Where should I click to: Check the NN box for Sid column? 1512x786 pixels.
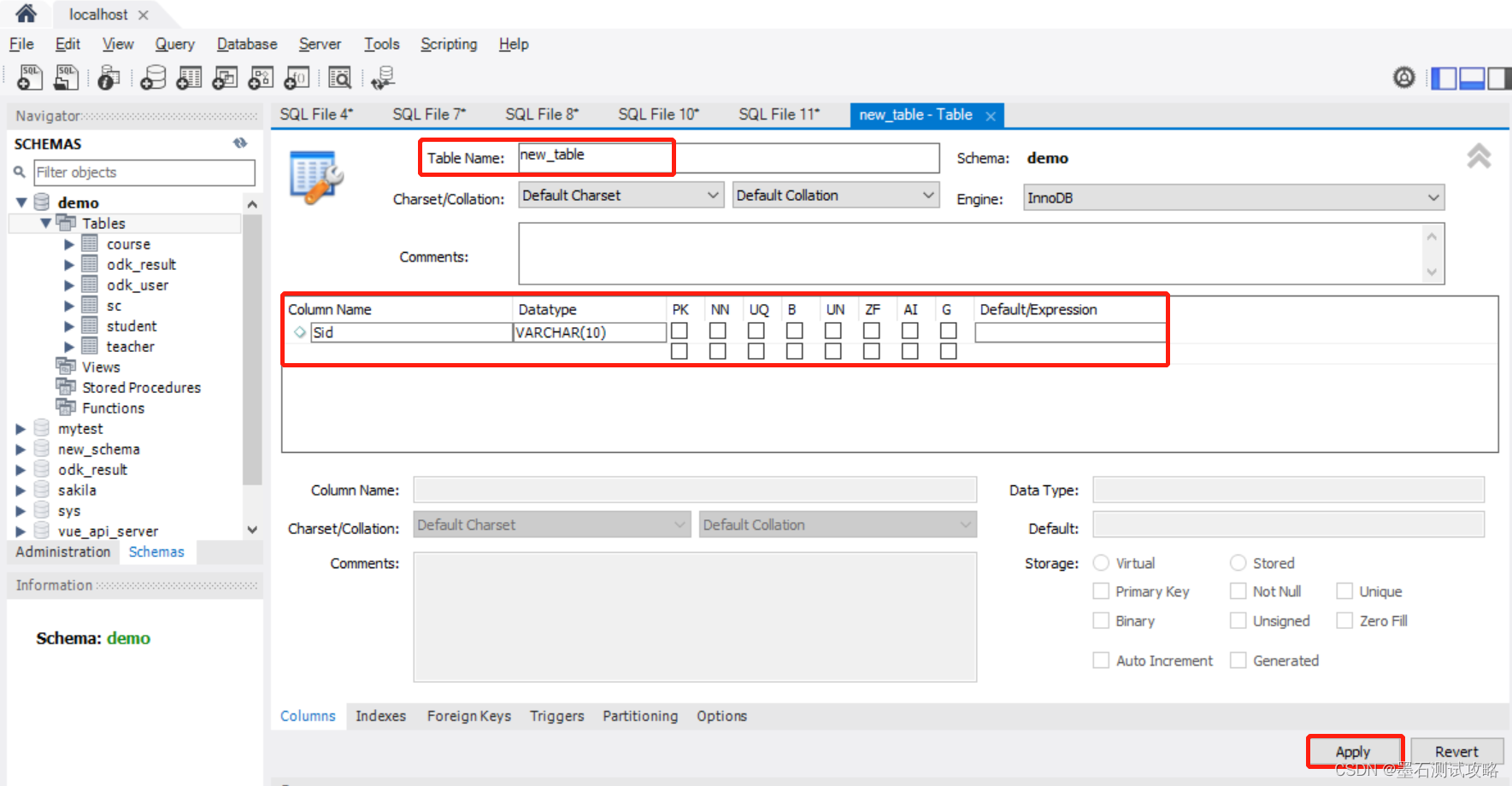pos(718,331)
